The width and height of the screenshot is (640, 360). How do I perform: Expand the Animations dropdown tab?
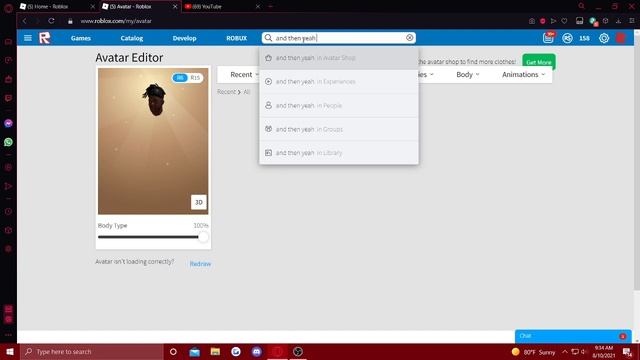pos(523,75)
